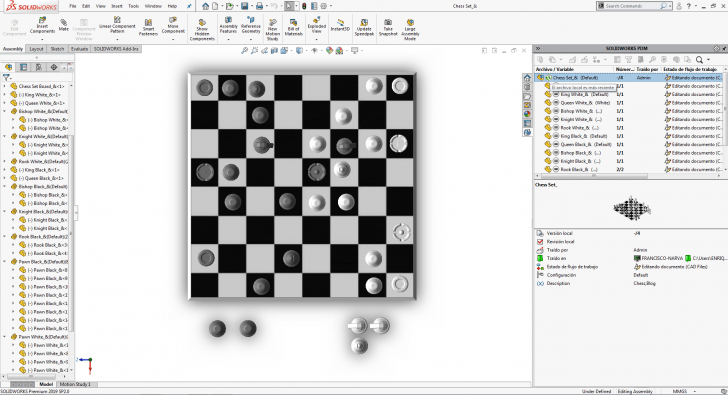Open Reference Geometry tool
Image resolution: width=728 pixels, height=395 pixels.
(251, 25)
